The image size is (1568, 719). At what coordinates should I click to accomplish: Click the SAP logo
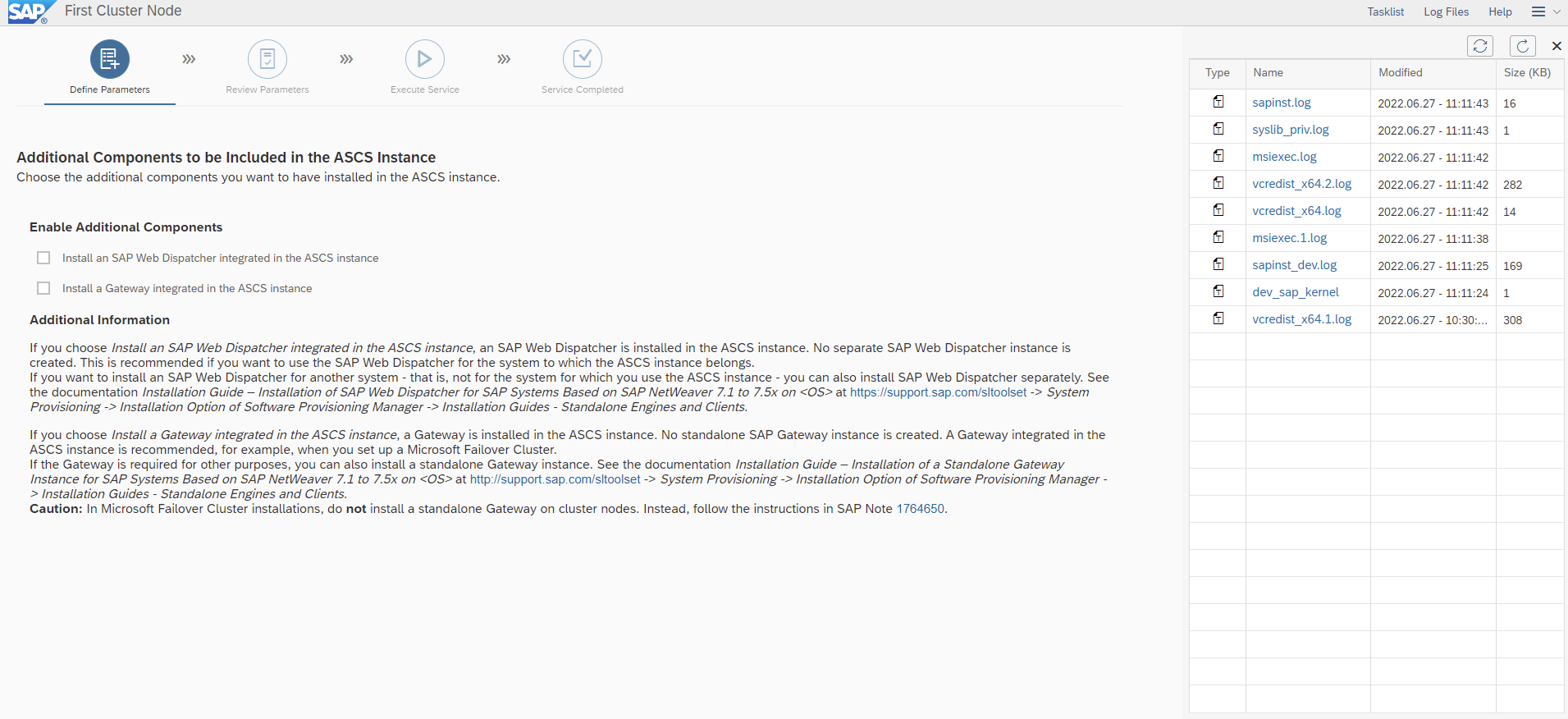click(31, 11)
